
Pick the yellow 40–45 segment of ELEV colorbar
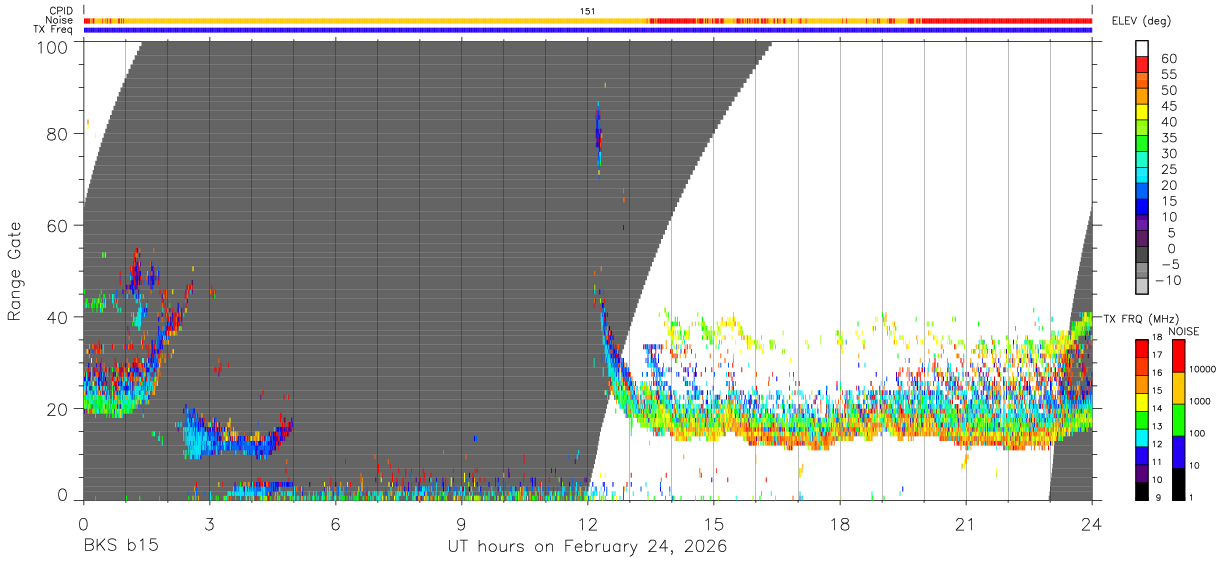pos(1142,113)
